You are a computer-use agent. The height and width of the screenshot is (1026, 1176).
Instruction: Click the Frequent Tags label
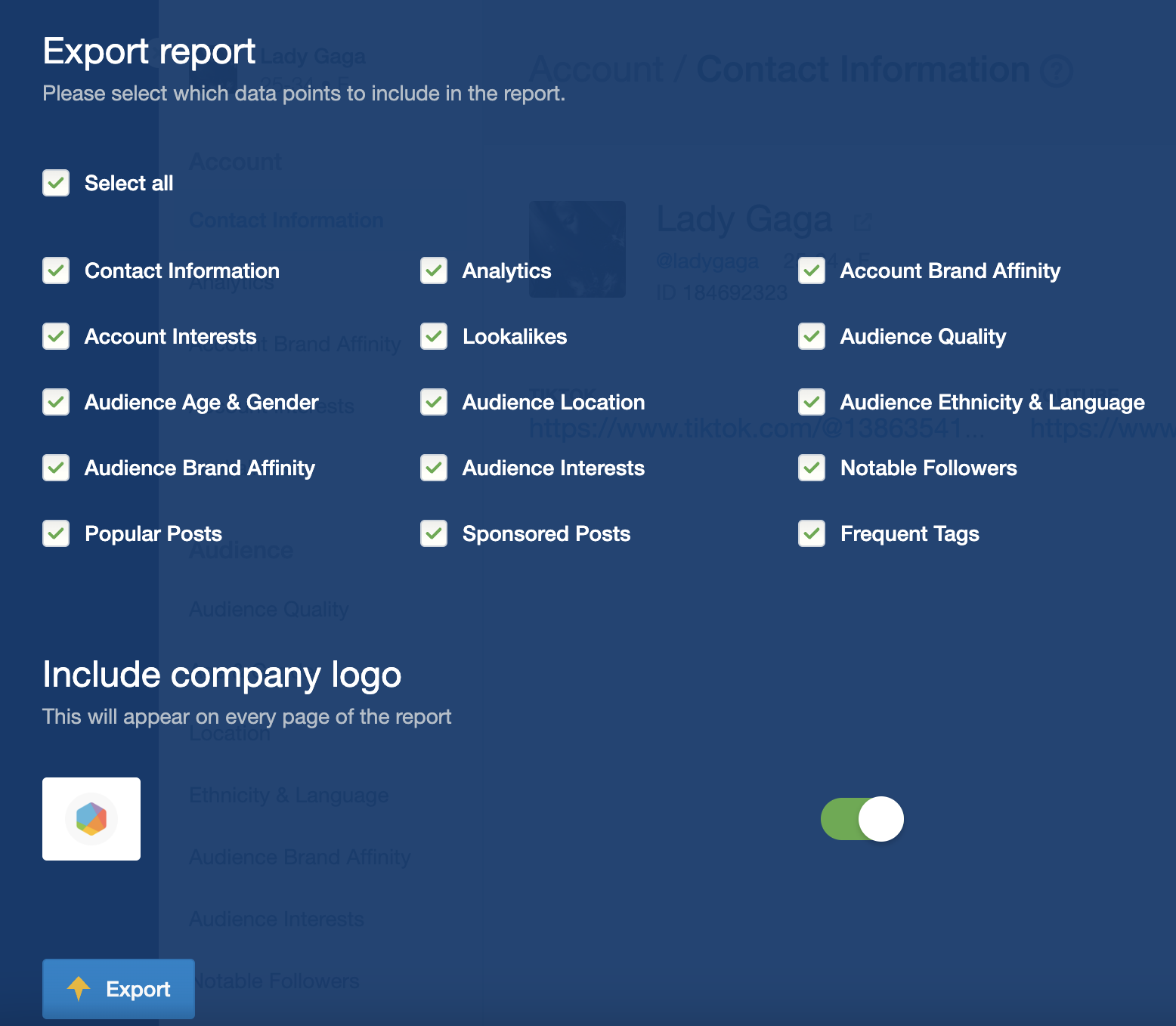[910, 534]
